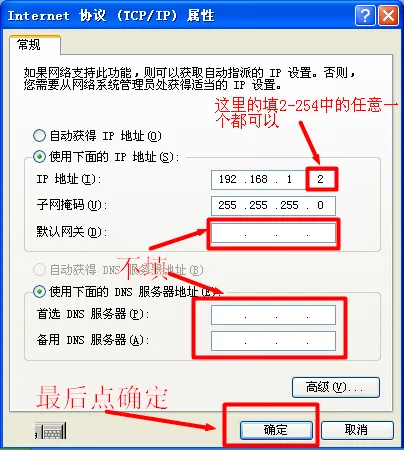Select 使用下面的 DNS 服务器地址 radio button

pos(39,292)
